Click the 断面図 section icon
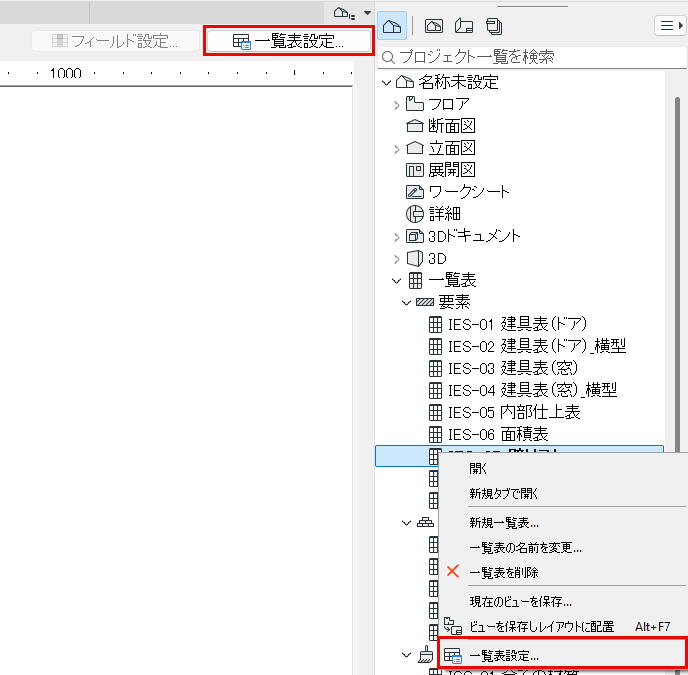Screen dimensions: 688x675 point(415,126)
